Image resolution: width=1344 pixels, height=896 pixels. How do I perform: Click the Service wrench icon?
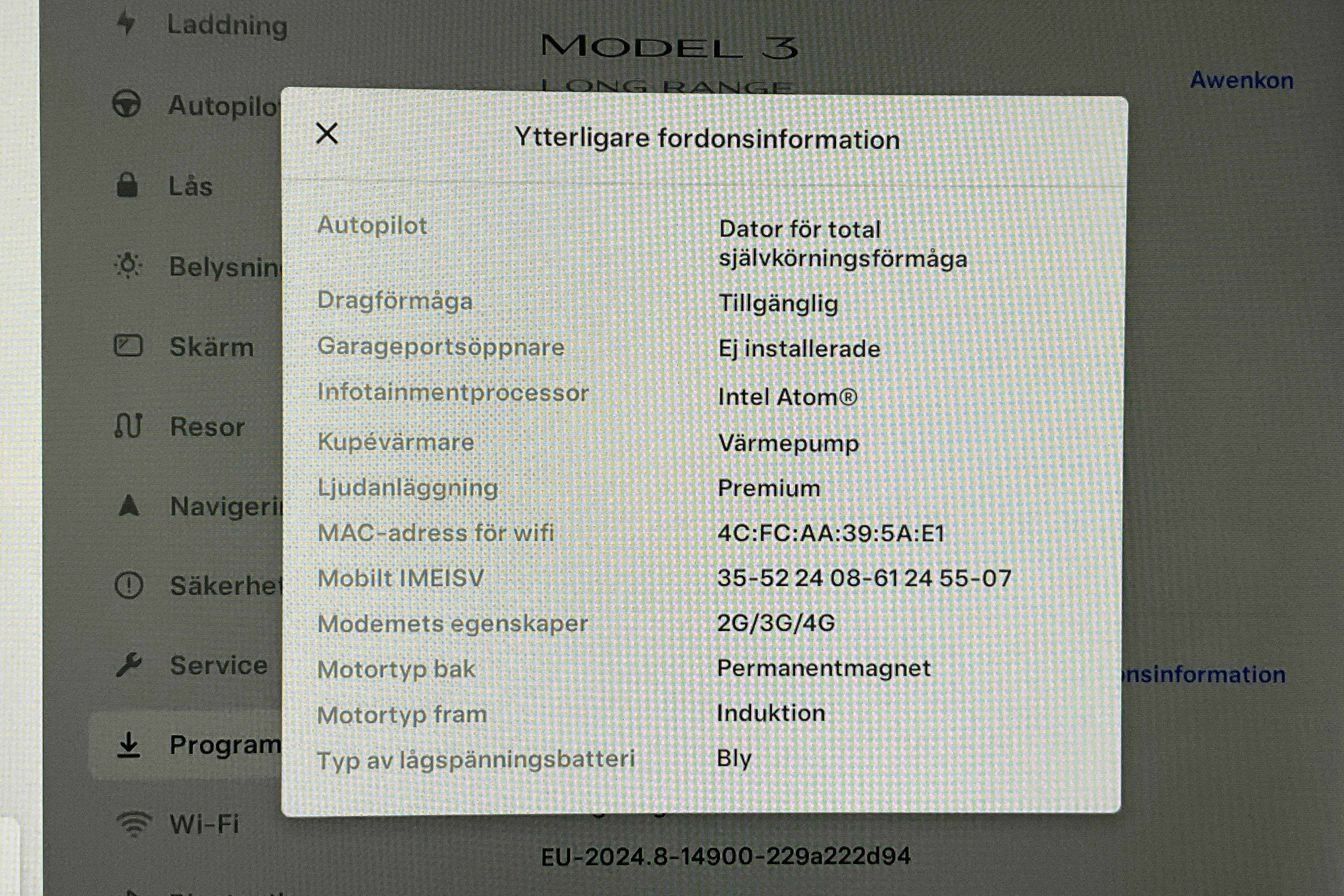[129, 665]
